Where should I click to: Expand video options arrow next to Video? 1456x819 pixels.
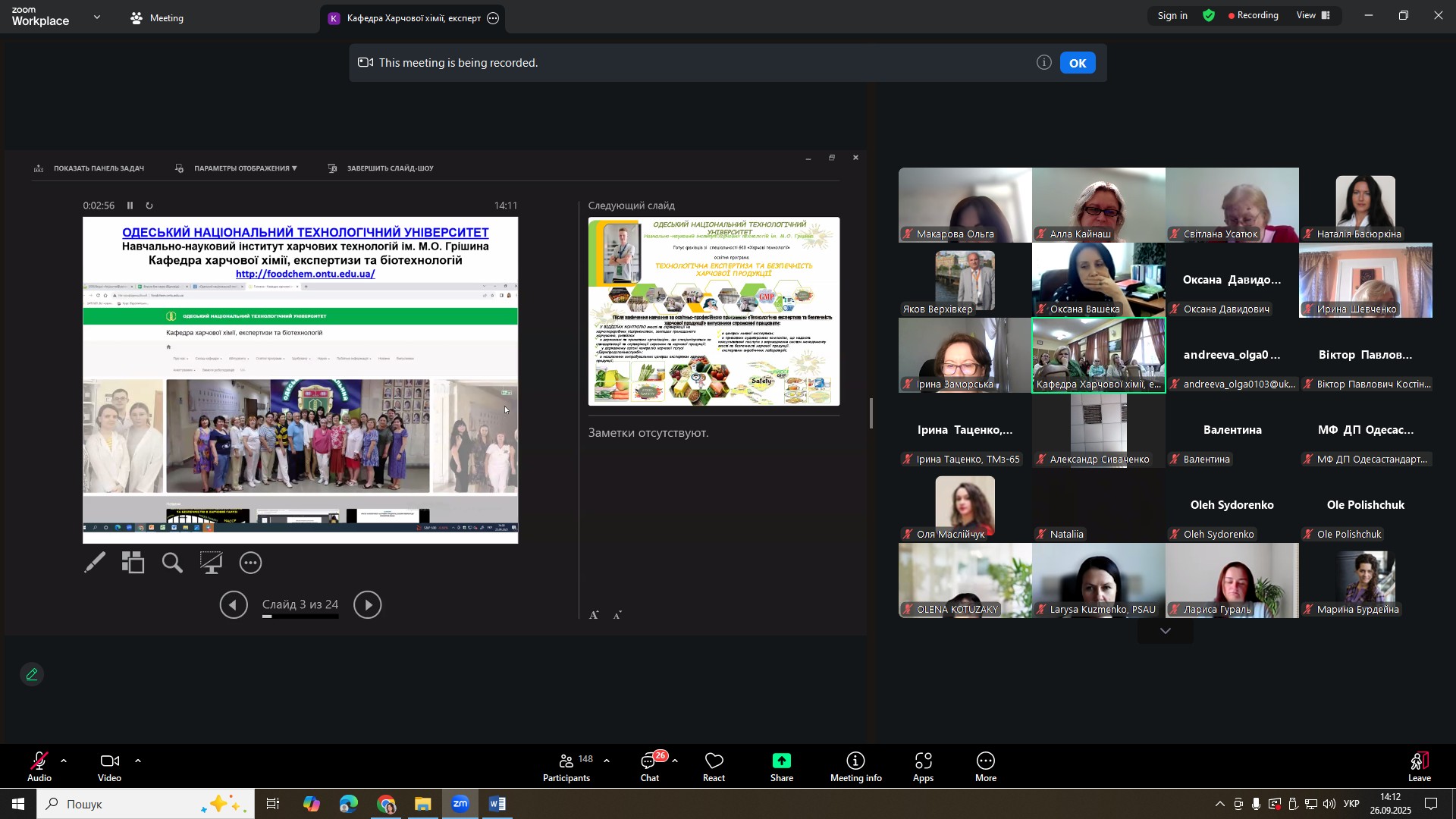point(137,761)
